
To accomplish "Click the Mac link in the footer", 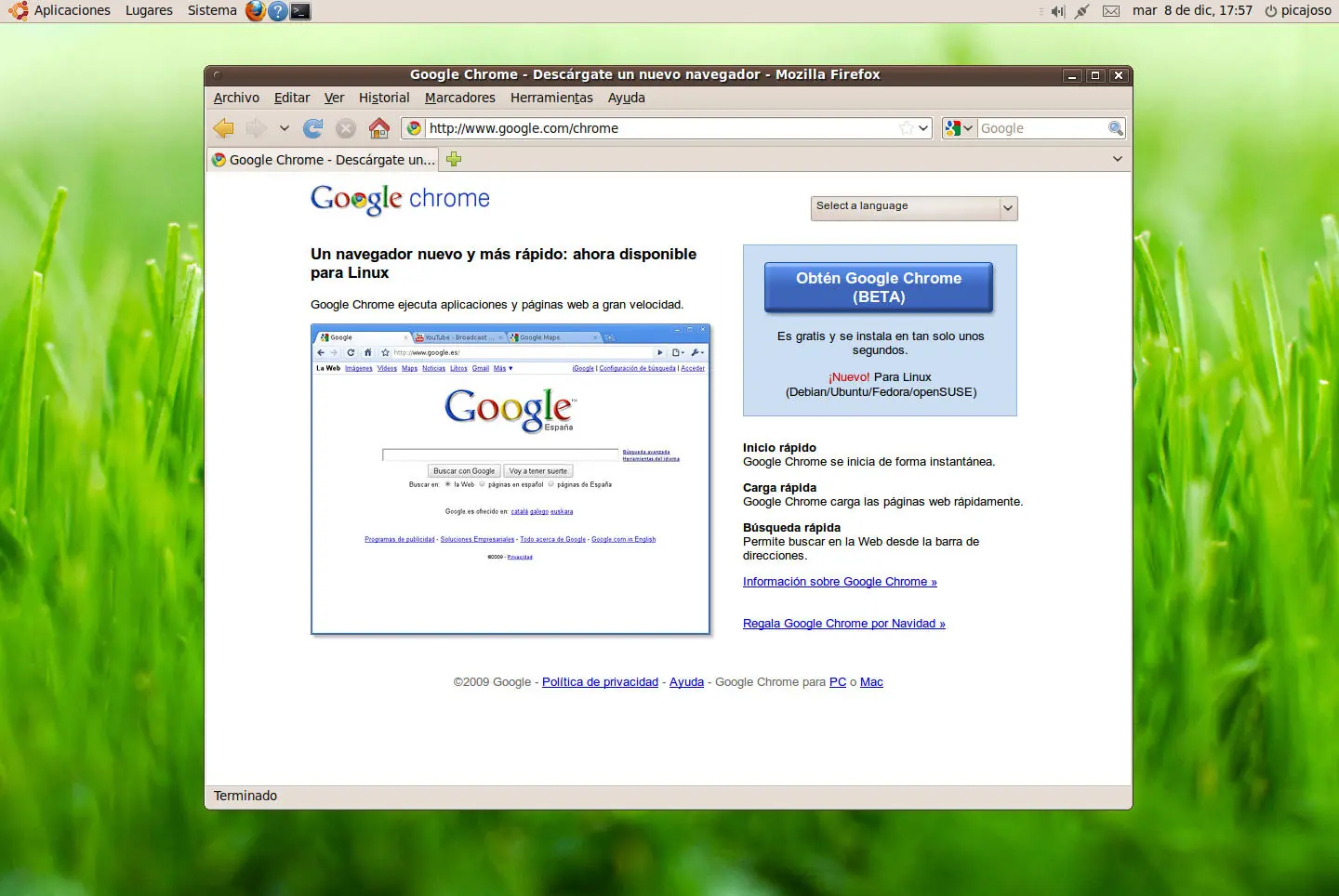I will coord(871,682).
